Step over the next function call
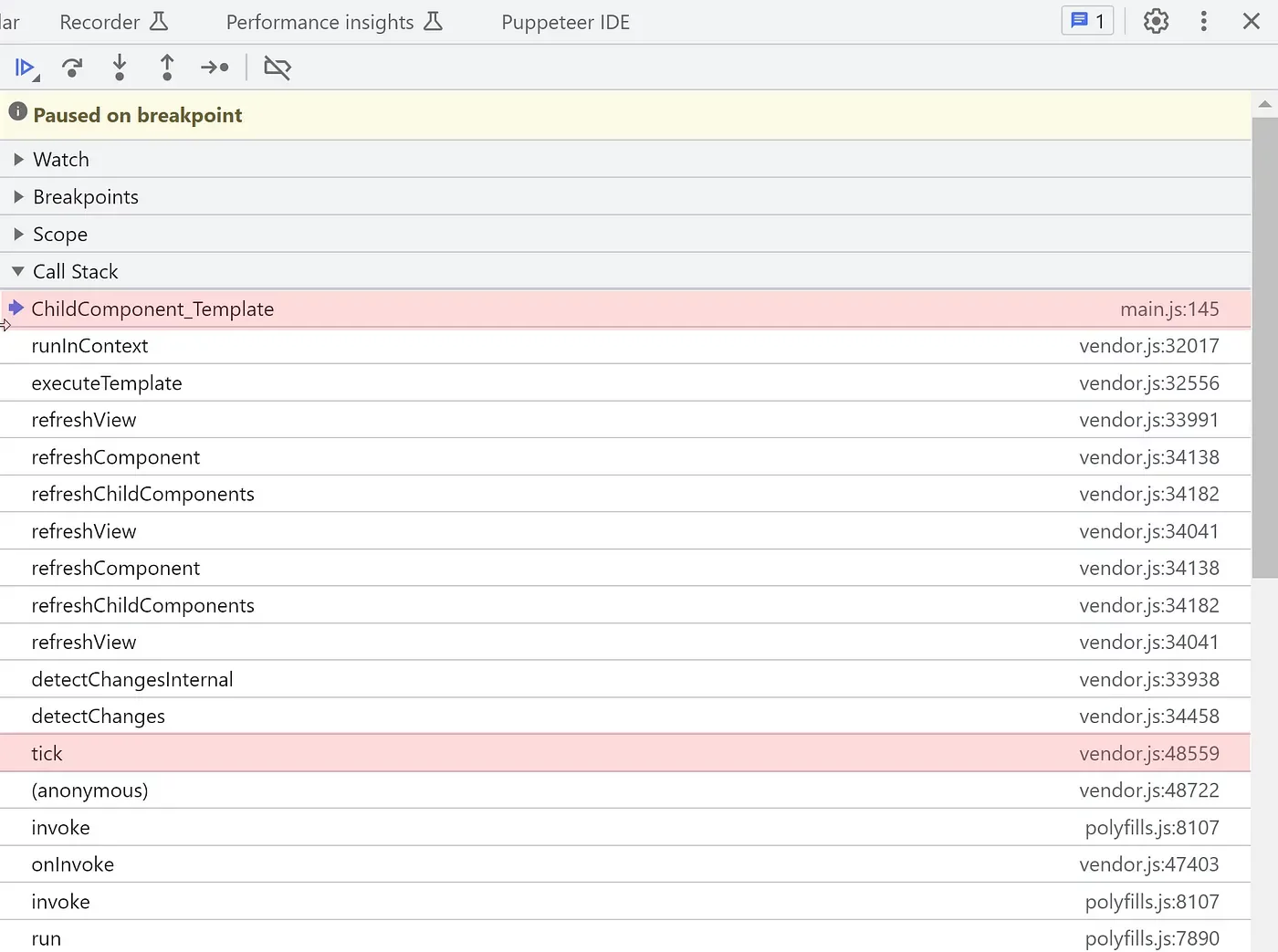Viewport: 1278px width, 952px height. click(x=72, y=68)
